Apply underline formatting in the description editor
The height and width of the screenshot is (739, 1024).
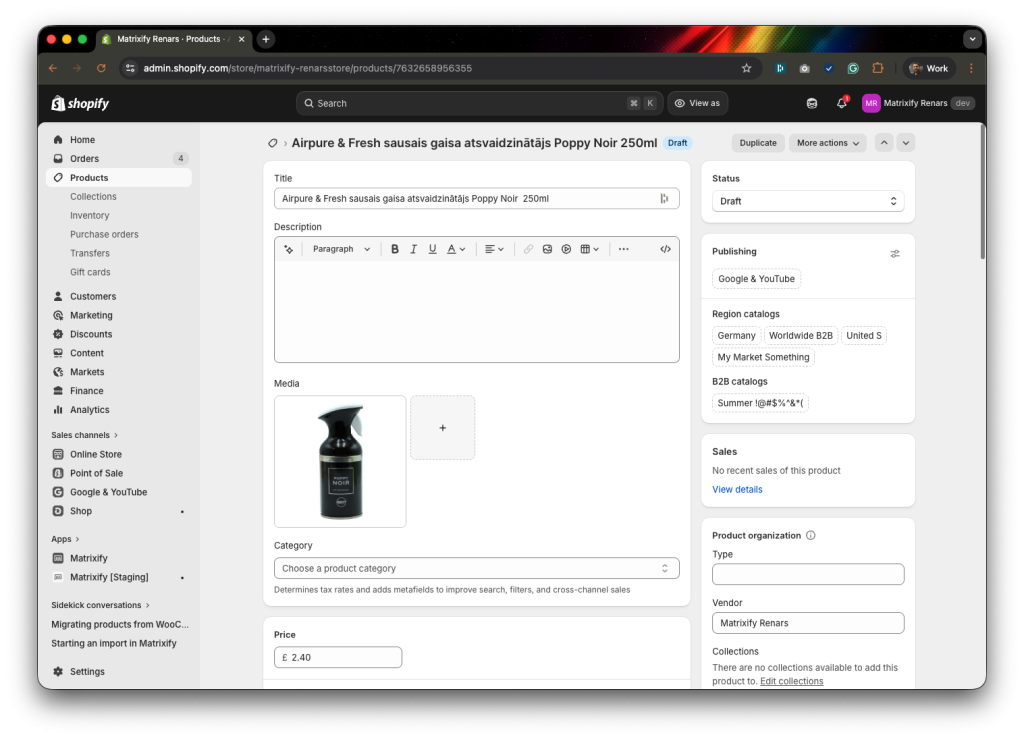pos(434,249)
